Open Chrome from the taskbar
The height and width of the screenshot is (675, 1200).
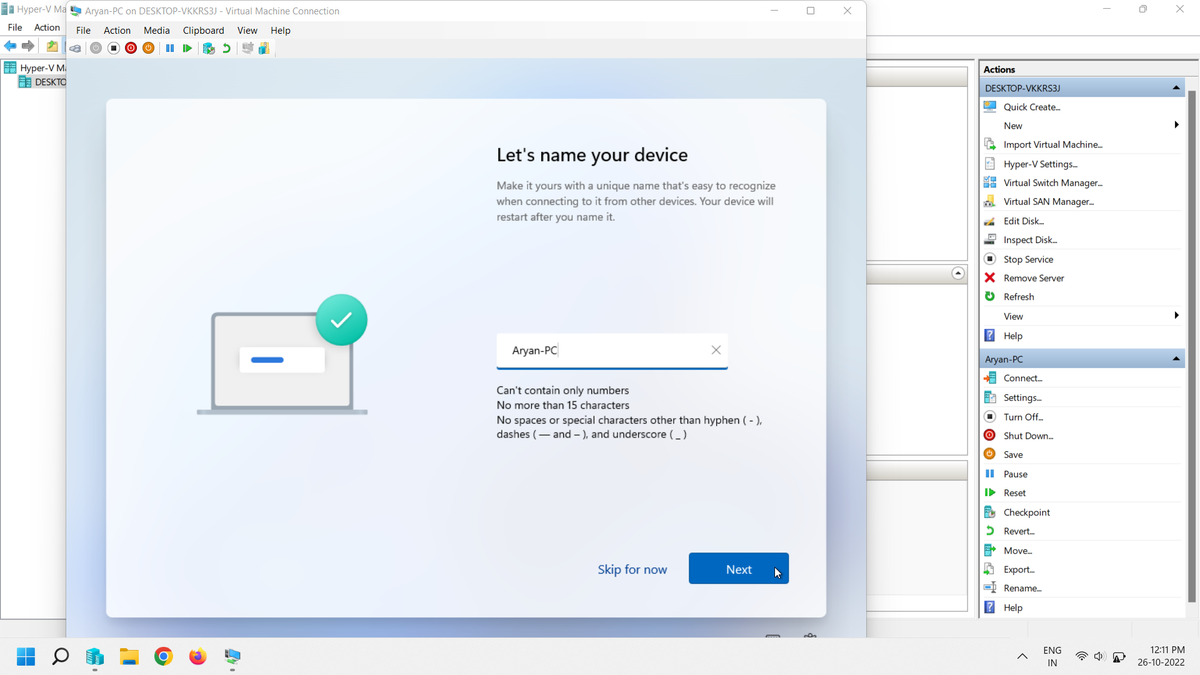point(163,657)
